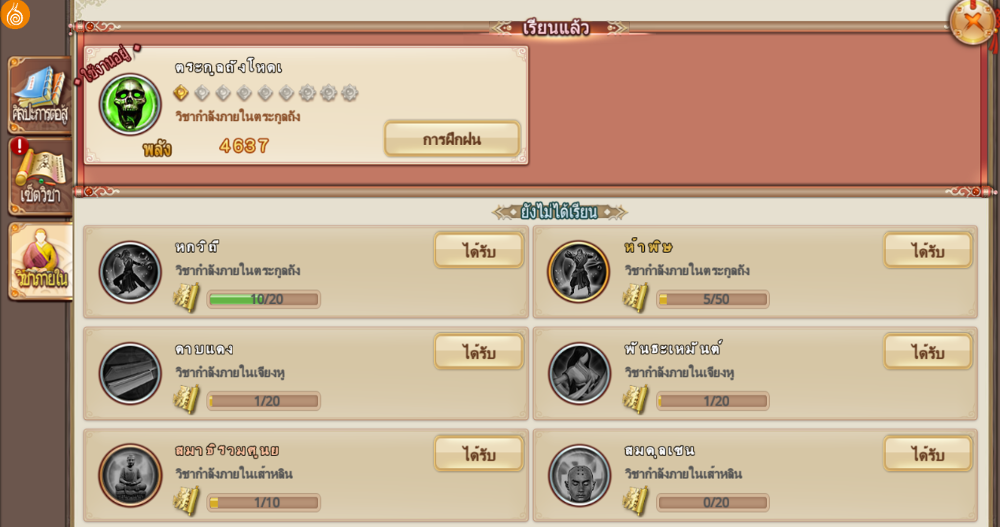Click the orange swirl logo icon
The height and width of the screenshot is (527, 1000).
pos(15,14)
